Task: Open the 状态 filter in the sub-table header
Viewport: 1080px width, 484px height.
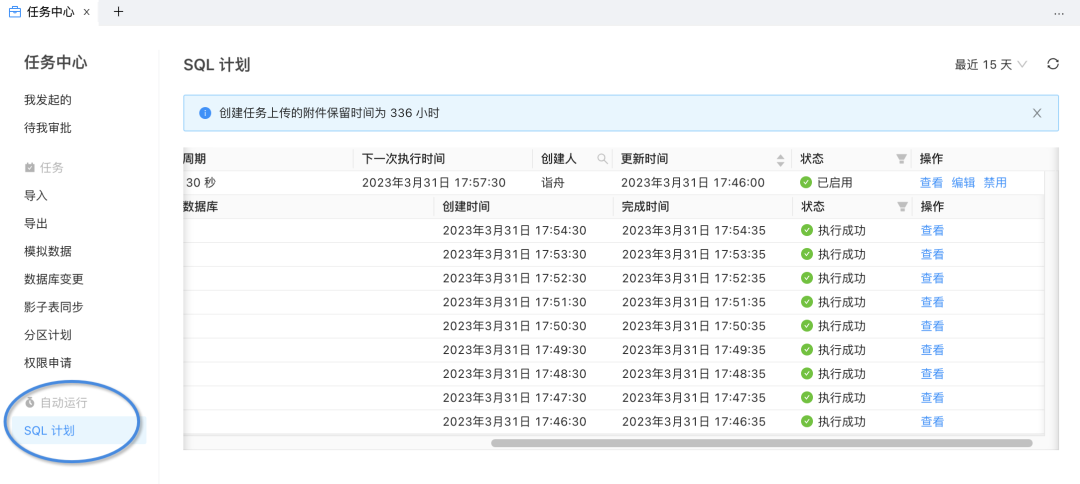Action: [x=901, y=207]
